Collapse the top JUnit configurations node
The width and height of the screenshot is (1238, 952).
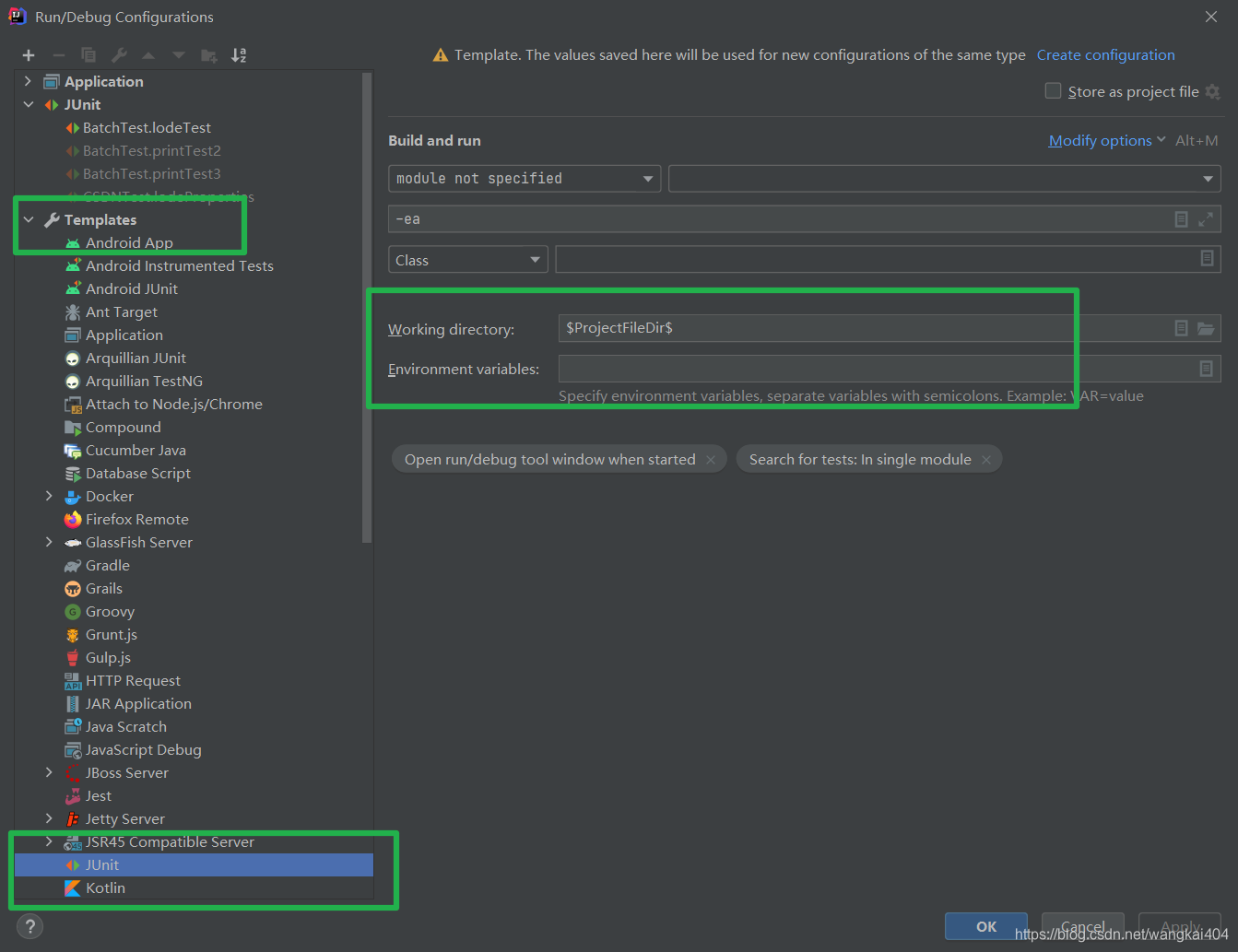[28, 104]
